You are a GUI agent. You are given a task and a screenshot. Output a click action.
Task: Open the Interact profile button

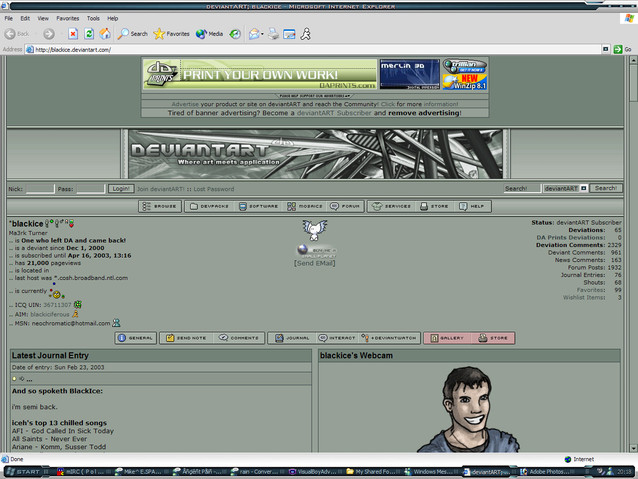(337, 338)
